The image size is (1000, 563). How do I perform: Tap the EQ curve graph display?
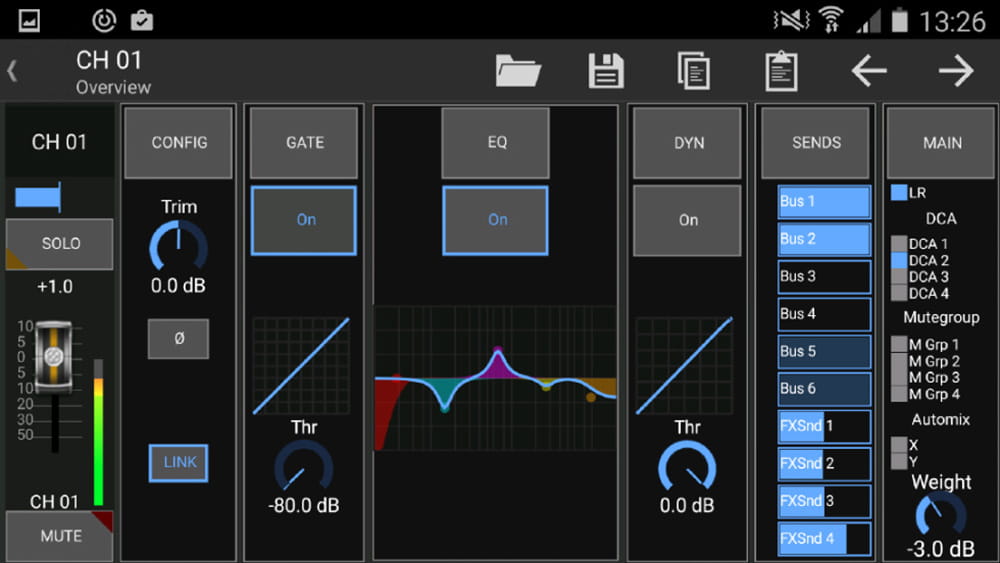point(496,379)
